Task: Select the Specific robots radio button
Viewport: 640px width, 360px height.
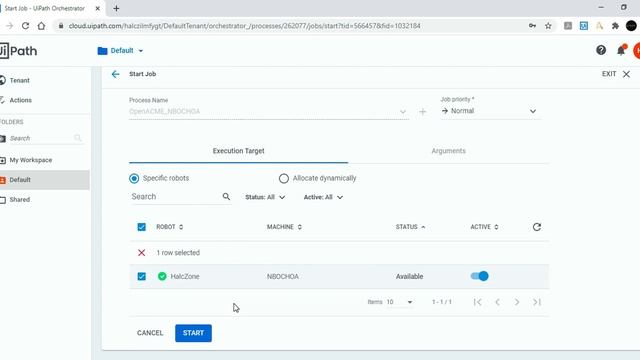Action: click(134, 178)
